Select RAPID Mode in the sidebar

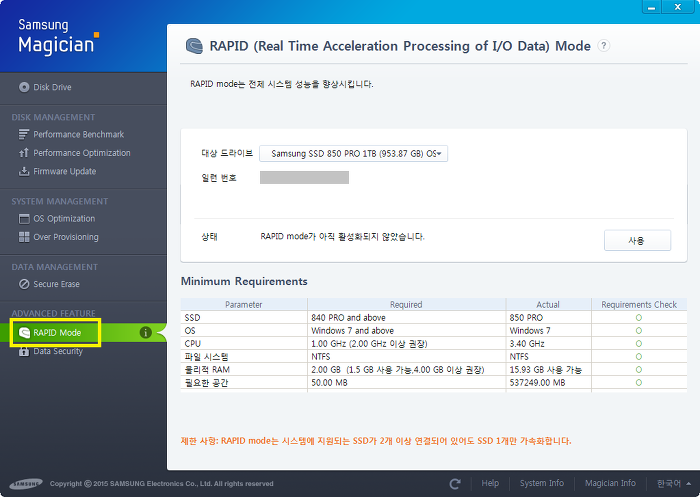tap(57, 333)
